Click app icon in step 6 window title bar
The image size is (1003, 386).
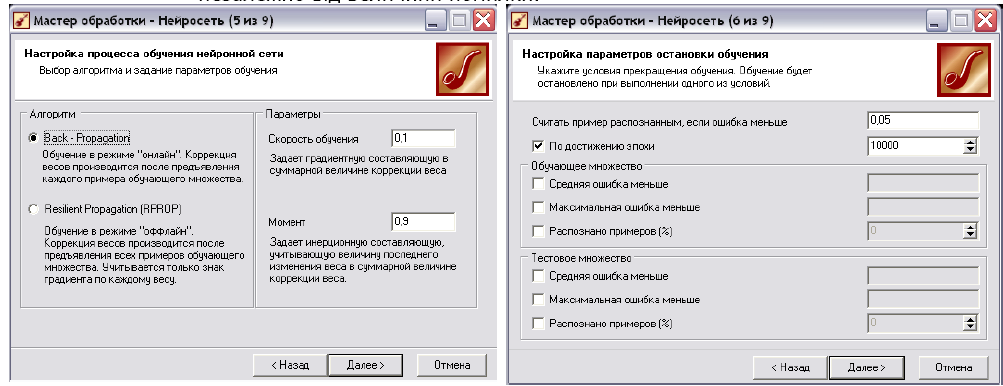point(520,21)
